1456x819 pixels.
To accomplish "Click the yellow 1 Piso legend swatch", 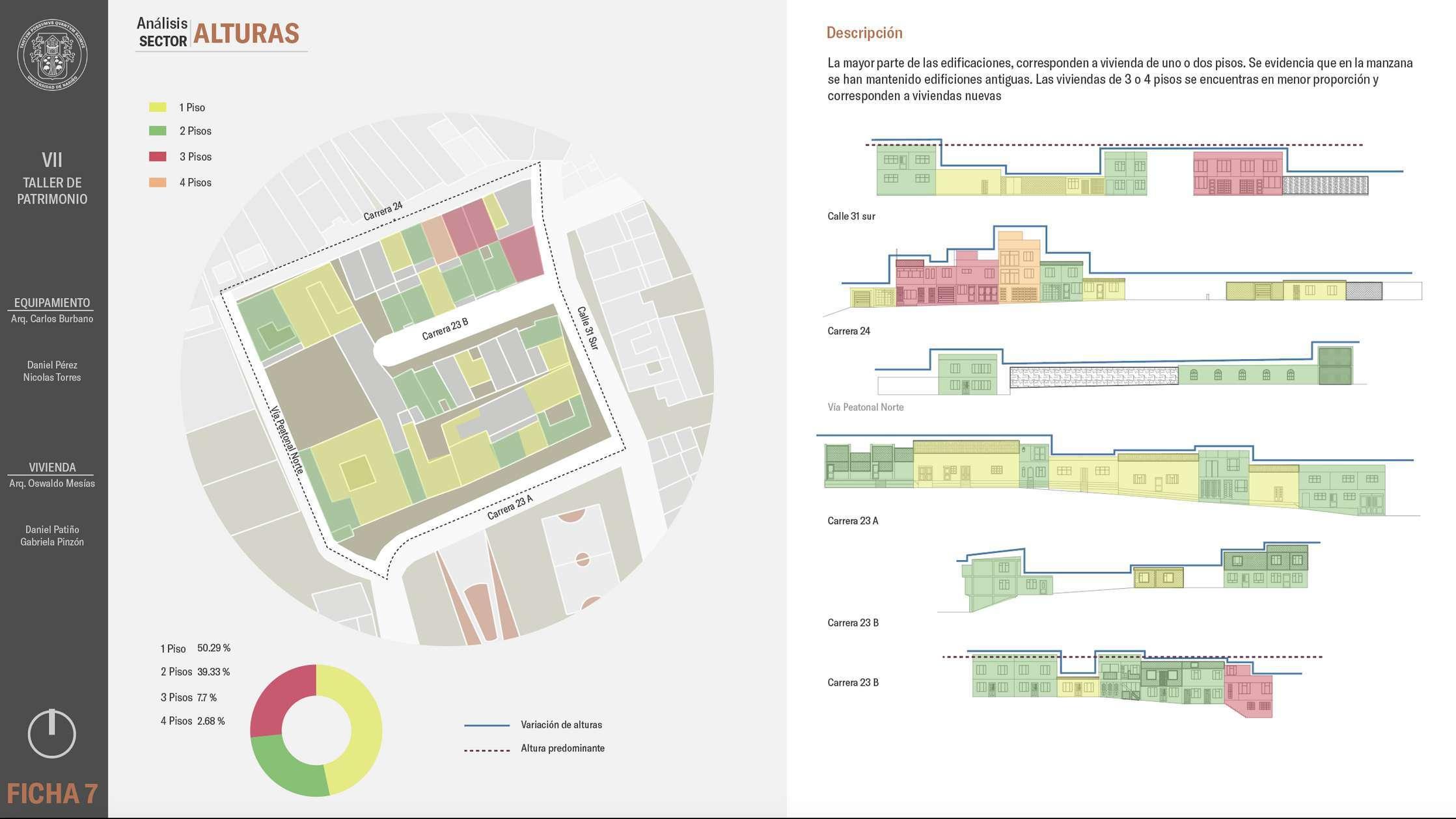I will [x=158, y=107].
